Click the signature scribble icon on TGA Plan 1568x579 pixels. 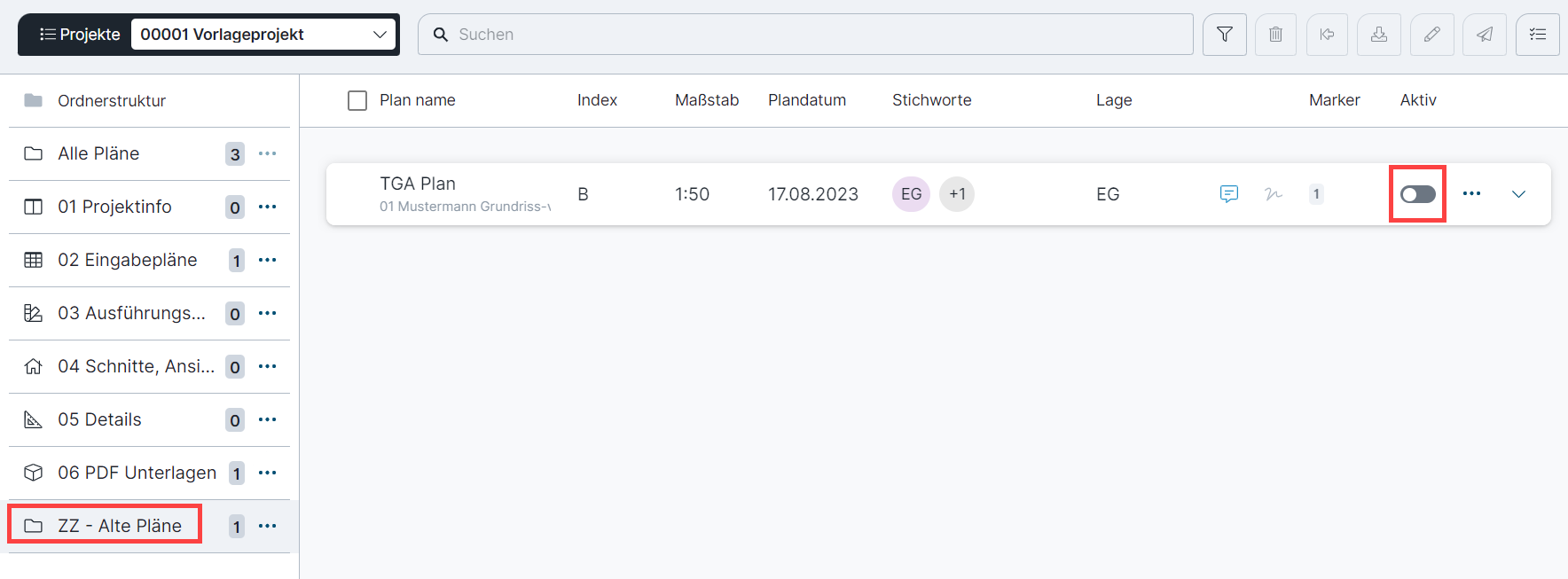[1274, 194]
